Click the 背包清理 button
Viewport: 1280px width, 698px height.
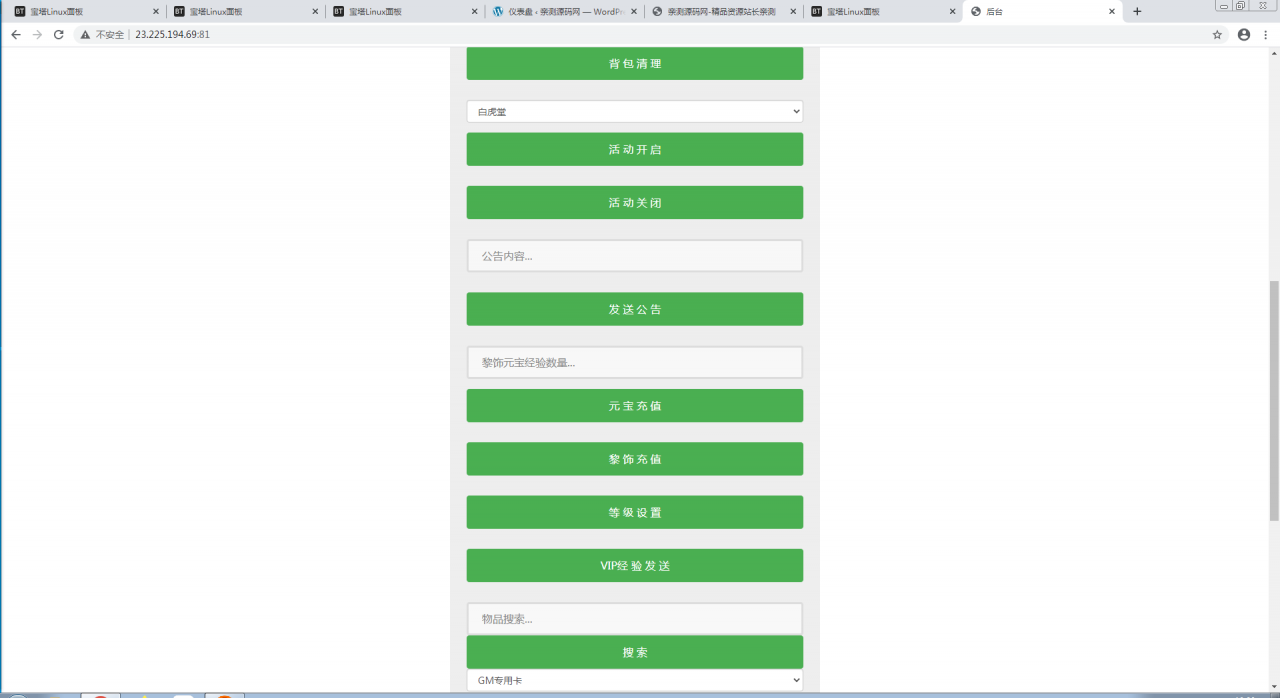[x=634, y=62]
